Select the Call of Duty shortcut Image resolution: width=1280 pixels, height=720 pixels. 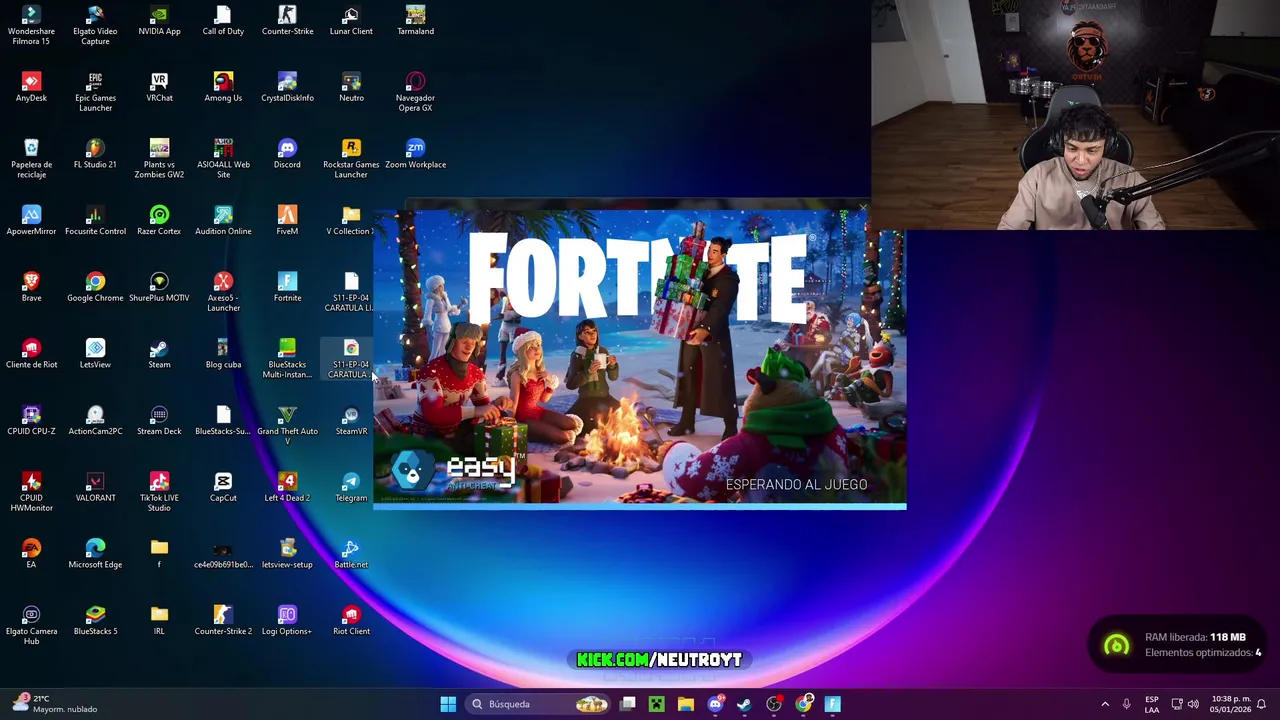223,21
